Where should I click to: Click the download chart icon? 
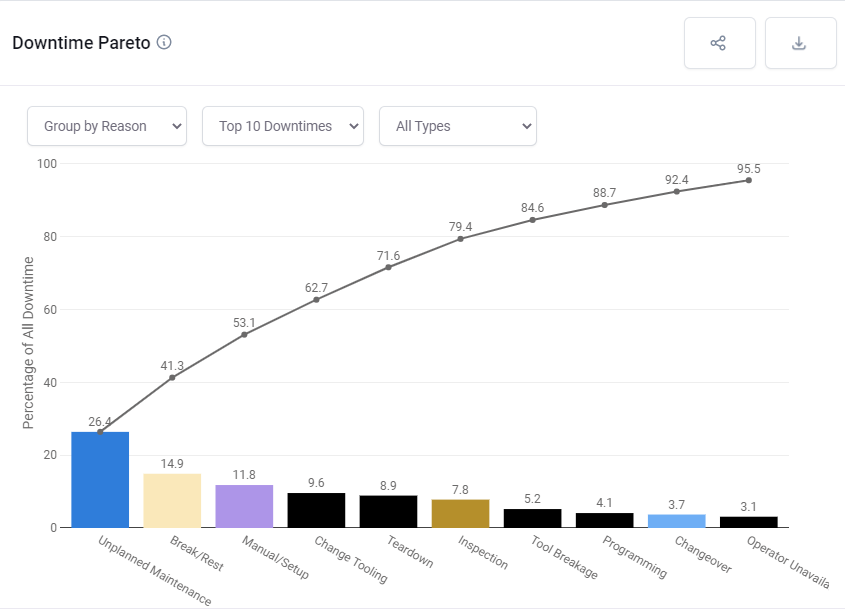click(x=800, y=43)
